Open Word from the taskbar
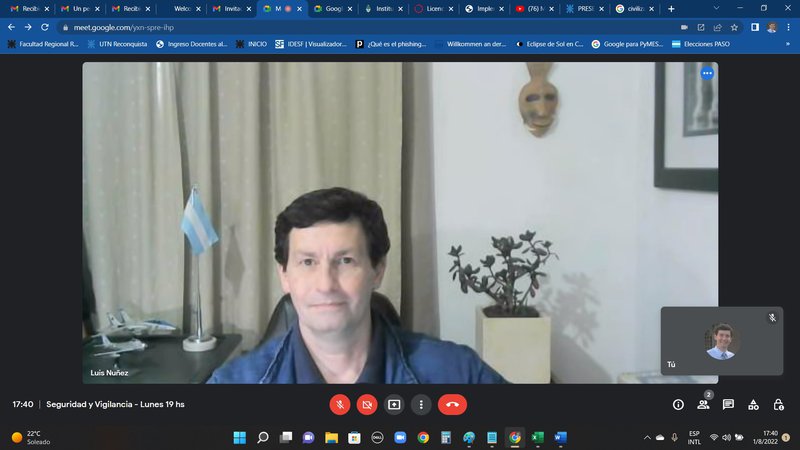This screenshot has height=450, width=800. pos(560,437)
